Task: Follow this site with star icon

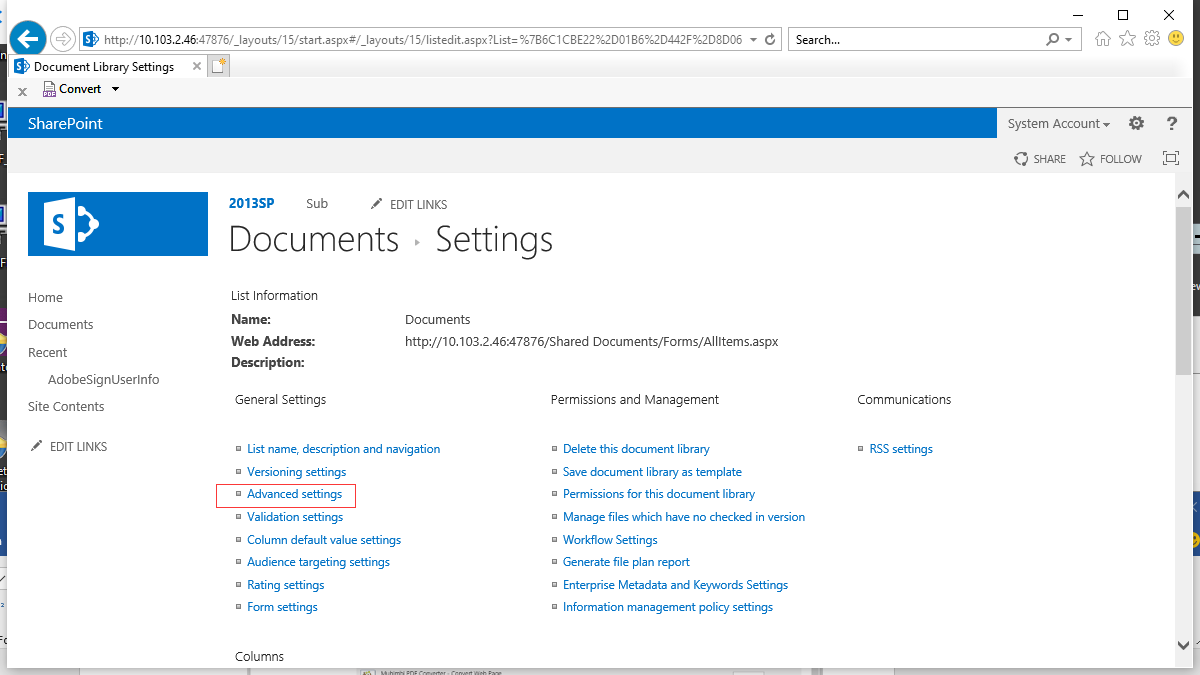Action: coord(1110,159)
